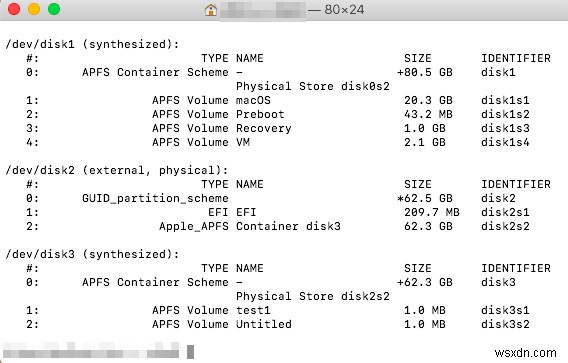Click the 'disk1s1' identifier
Screen dimensions: 568x363
[x=505, y=100]
